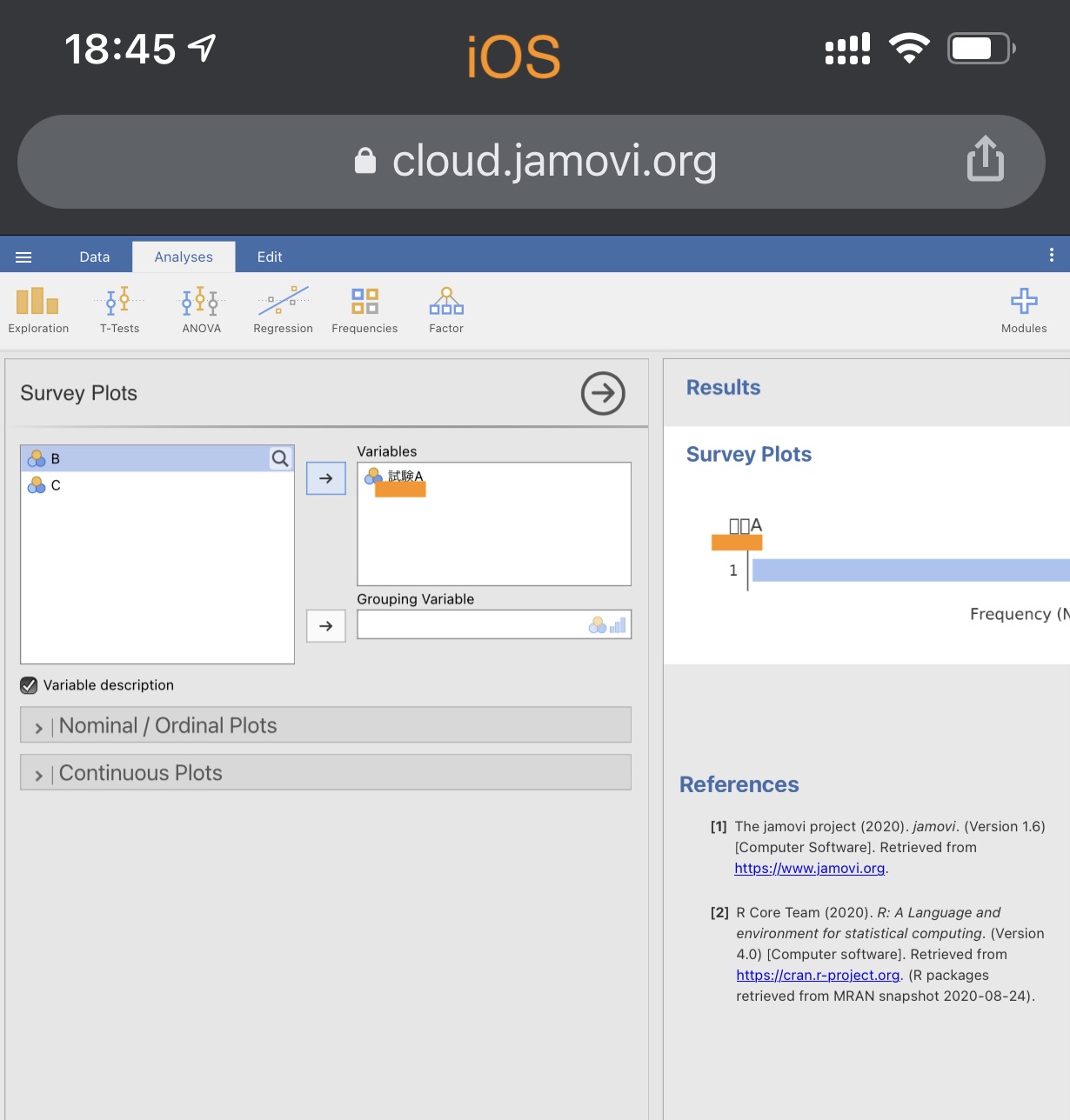1070x1120 pixels.
Task: Open the hamburger main menu
Action: [23, 257]
